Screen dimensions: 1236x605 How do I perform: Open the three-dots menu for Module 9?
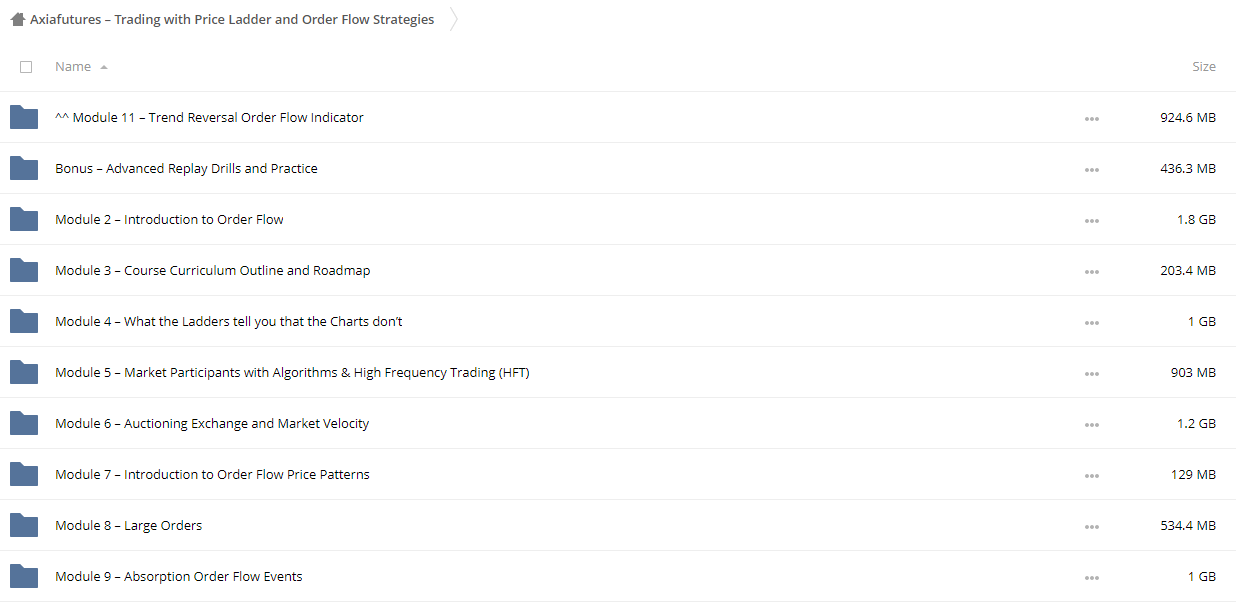(x=1091, y=578)
